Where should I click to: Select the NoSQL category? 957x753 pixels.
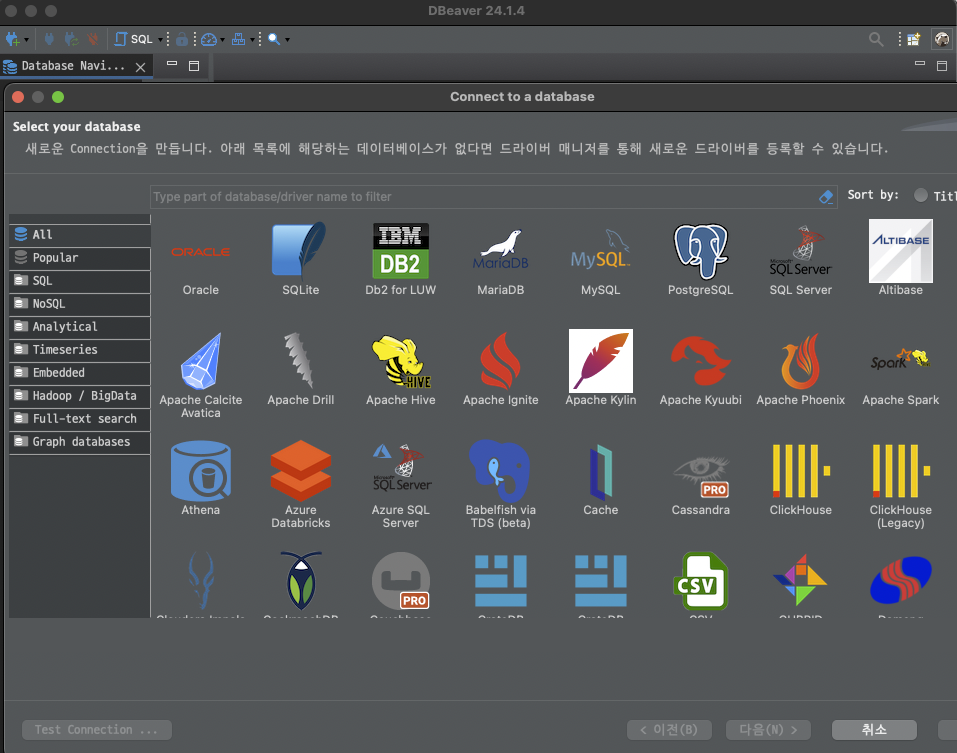click(80, 304)
